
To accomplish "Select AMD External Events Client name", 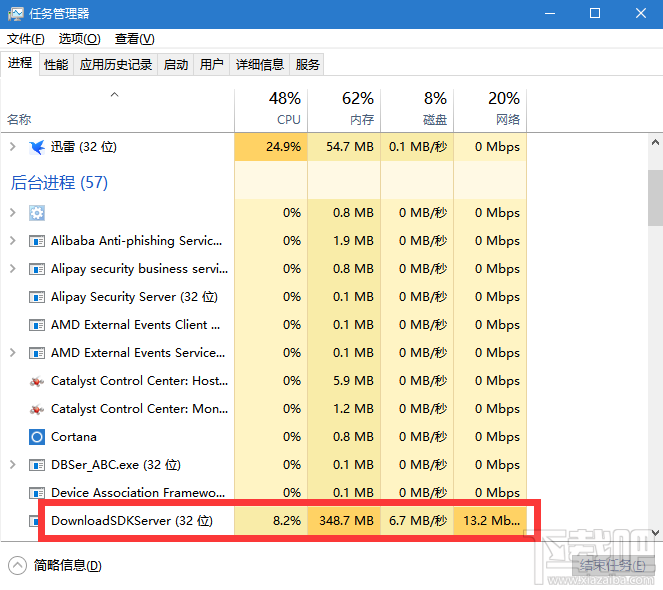I will (x=136, y=325).
